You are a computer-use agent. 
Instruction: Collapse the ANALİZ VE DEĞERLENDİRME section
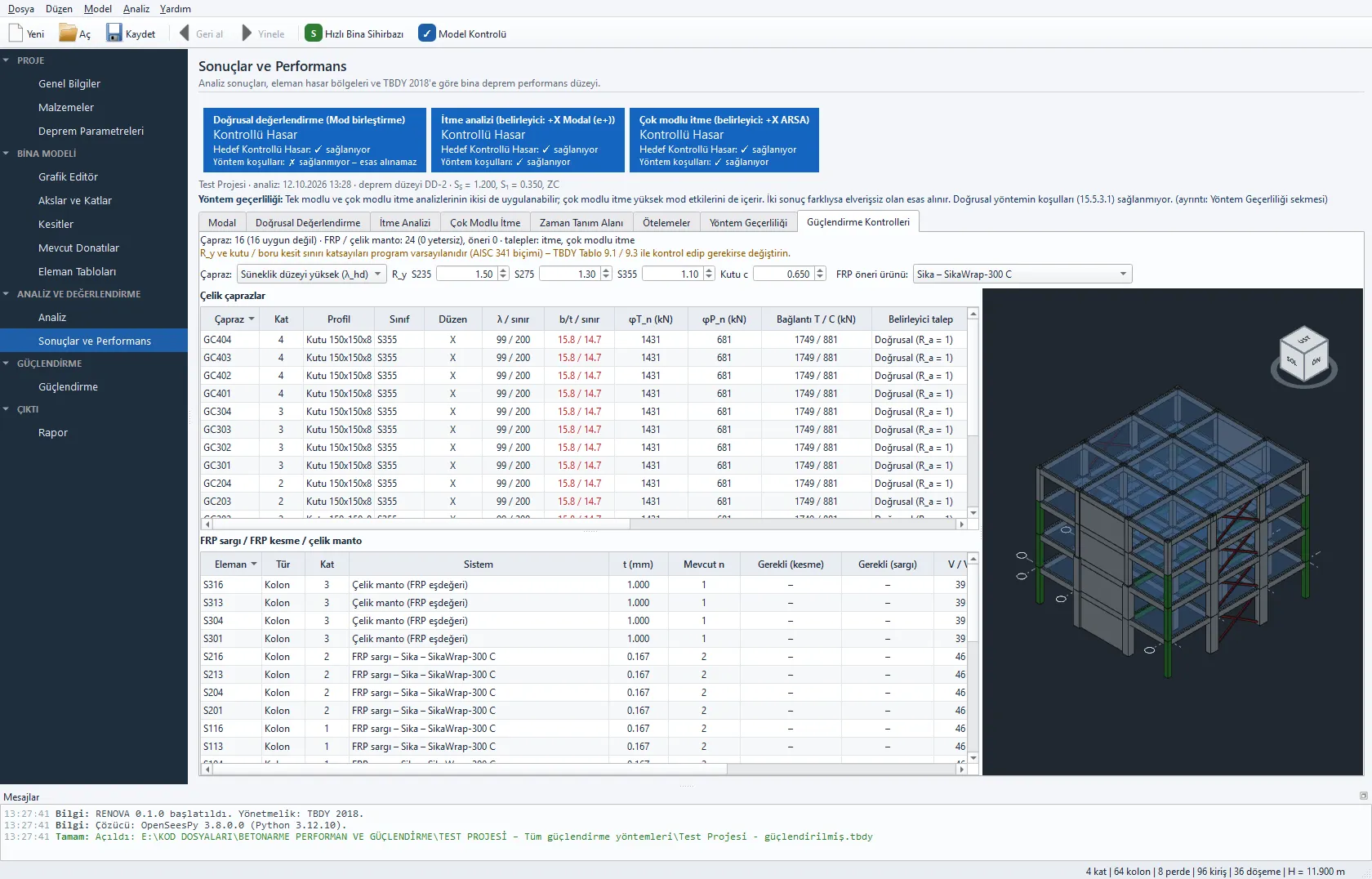[7, 294]
